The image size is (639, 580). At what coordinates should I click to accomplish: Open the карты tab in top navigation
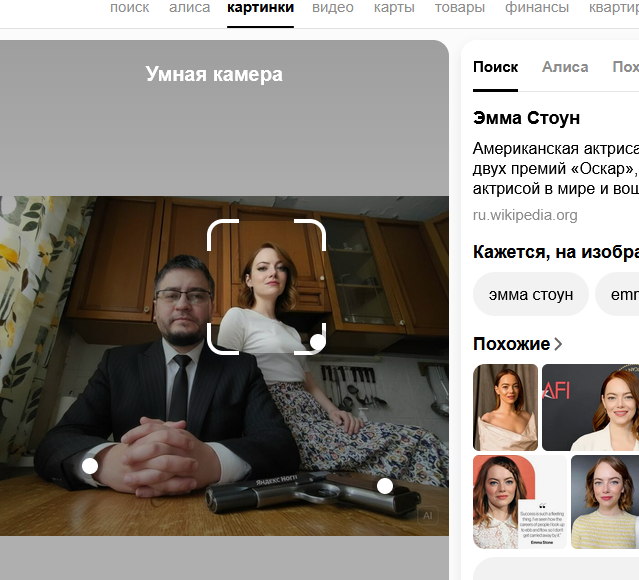point(394,8)
